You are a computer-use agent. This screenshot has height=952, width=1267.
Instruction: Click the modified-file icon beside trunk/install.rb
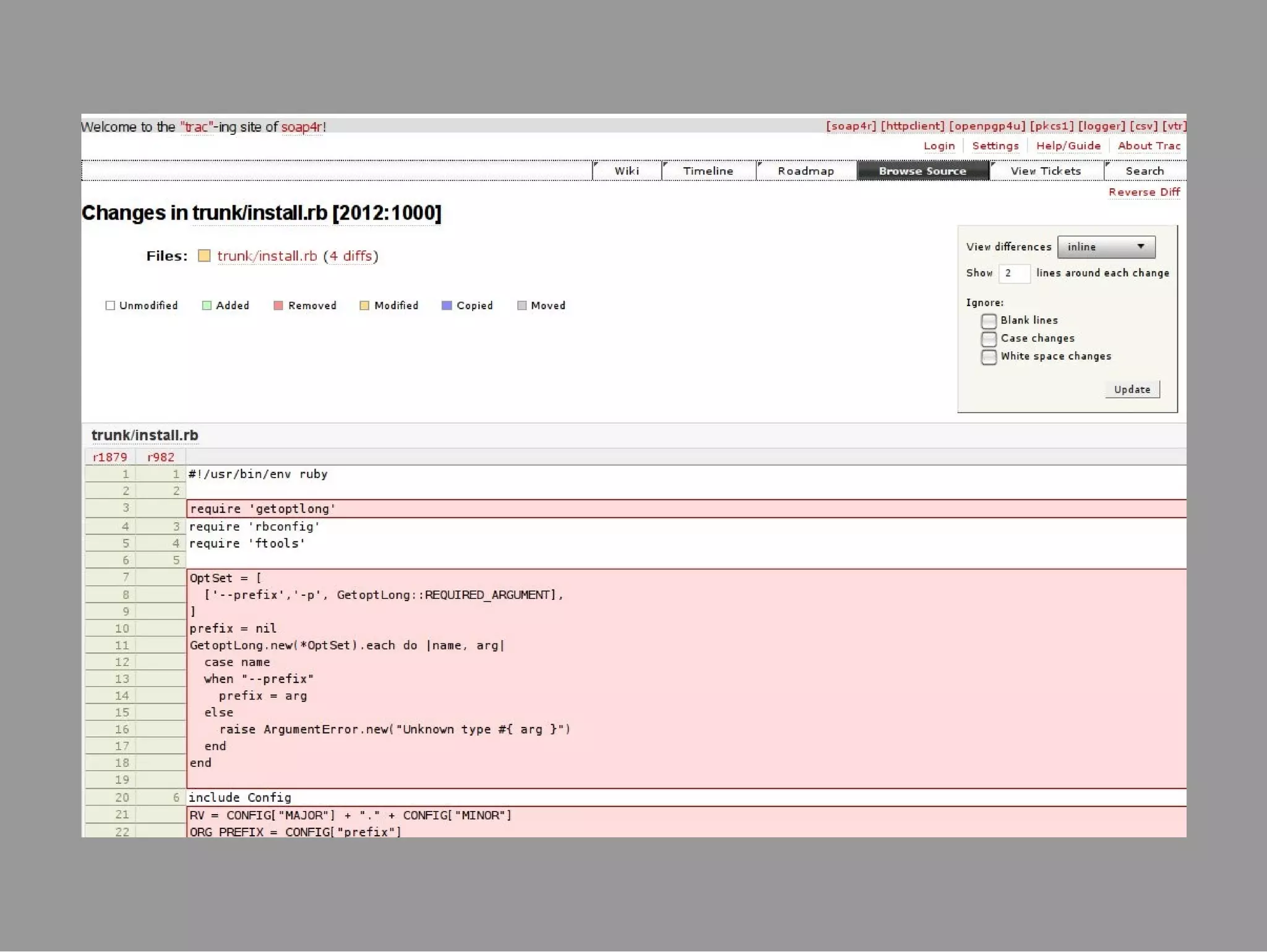click(204, 256)
